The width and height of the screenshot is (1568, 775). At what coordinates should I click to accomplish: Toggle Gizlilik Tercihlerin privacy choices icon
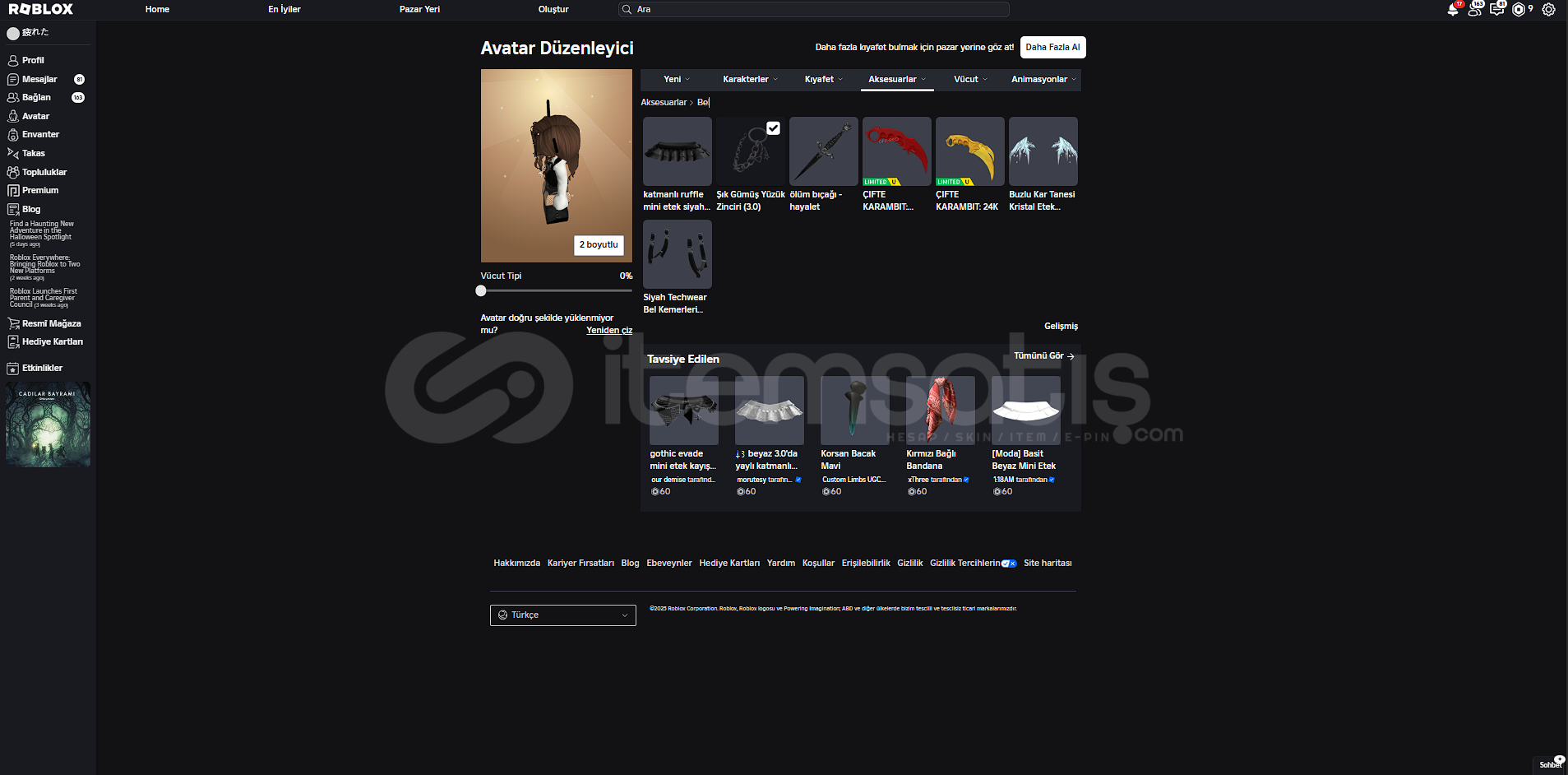[x=1009, y=564]
